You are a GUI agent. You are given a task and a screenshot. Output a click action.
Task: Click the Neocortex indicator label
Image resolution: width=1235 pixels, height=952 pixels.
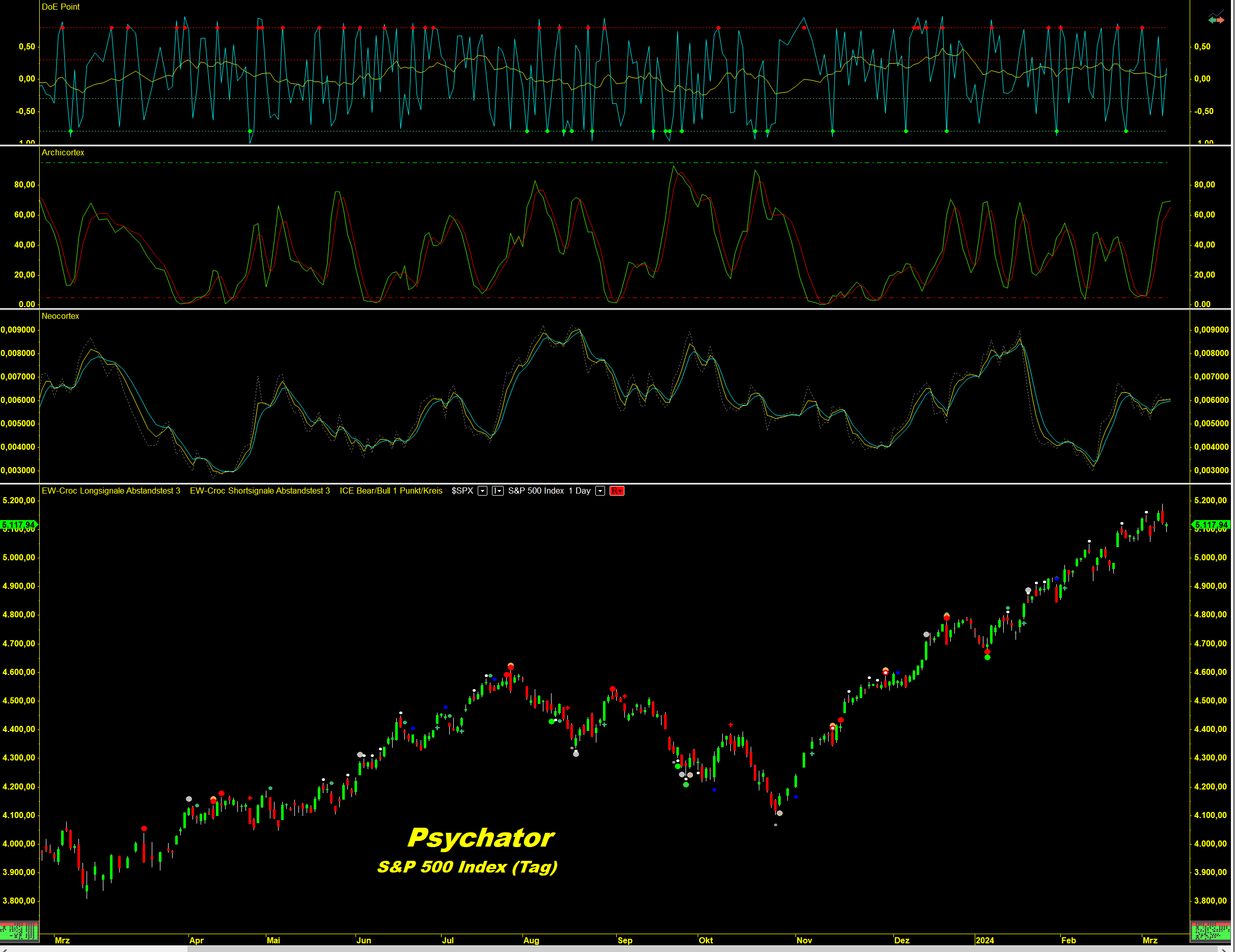point(61,316)
